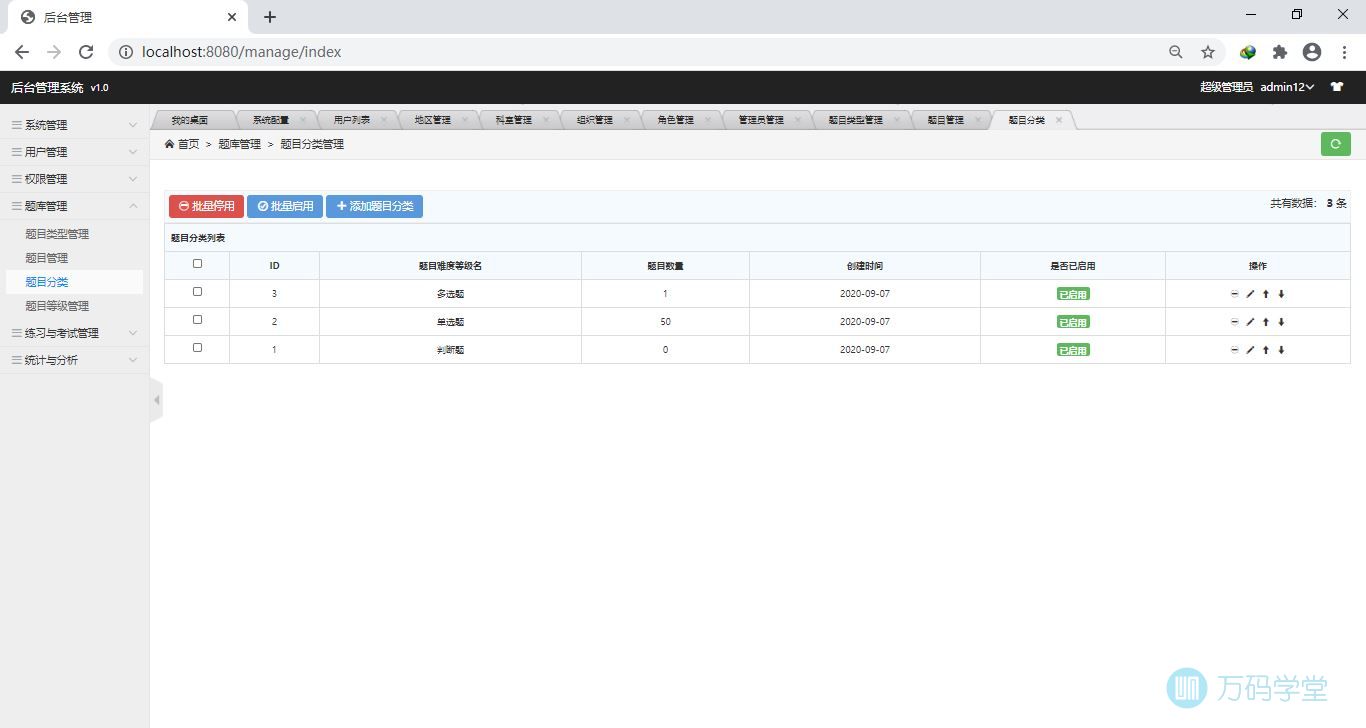Switch to the 角色管理 tab
This screenshot has height=728, width=1366.
pyautogui.click(x=676, y=120)
